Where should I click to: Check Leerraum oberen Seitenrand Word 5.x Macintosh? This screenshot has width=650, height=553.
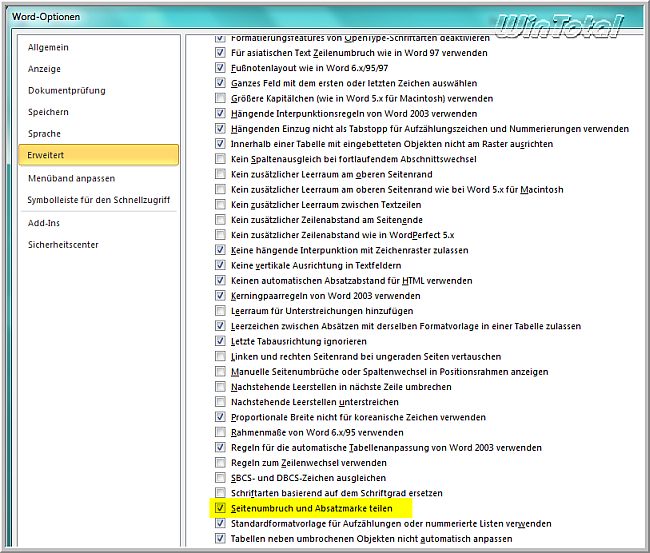pyautogui.click(x=220, y=189)
